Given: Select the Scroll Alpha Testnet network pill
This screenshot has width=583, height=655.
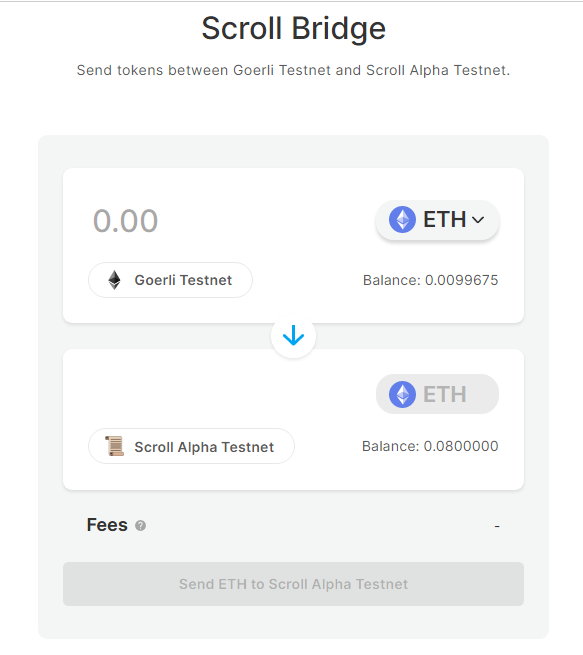Looking at the screenshot, I should [191, 446].
